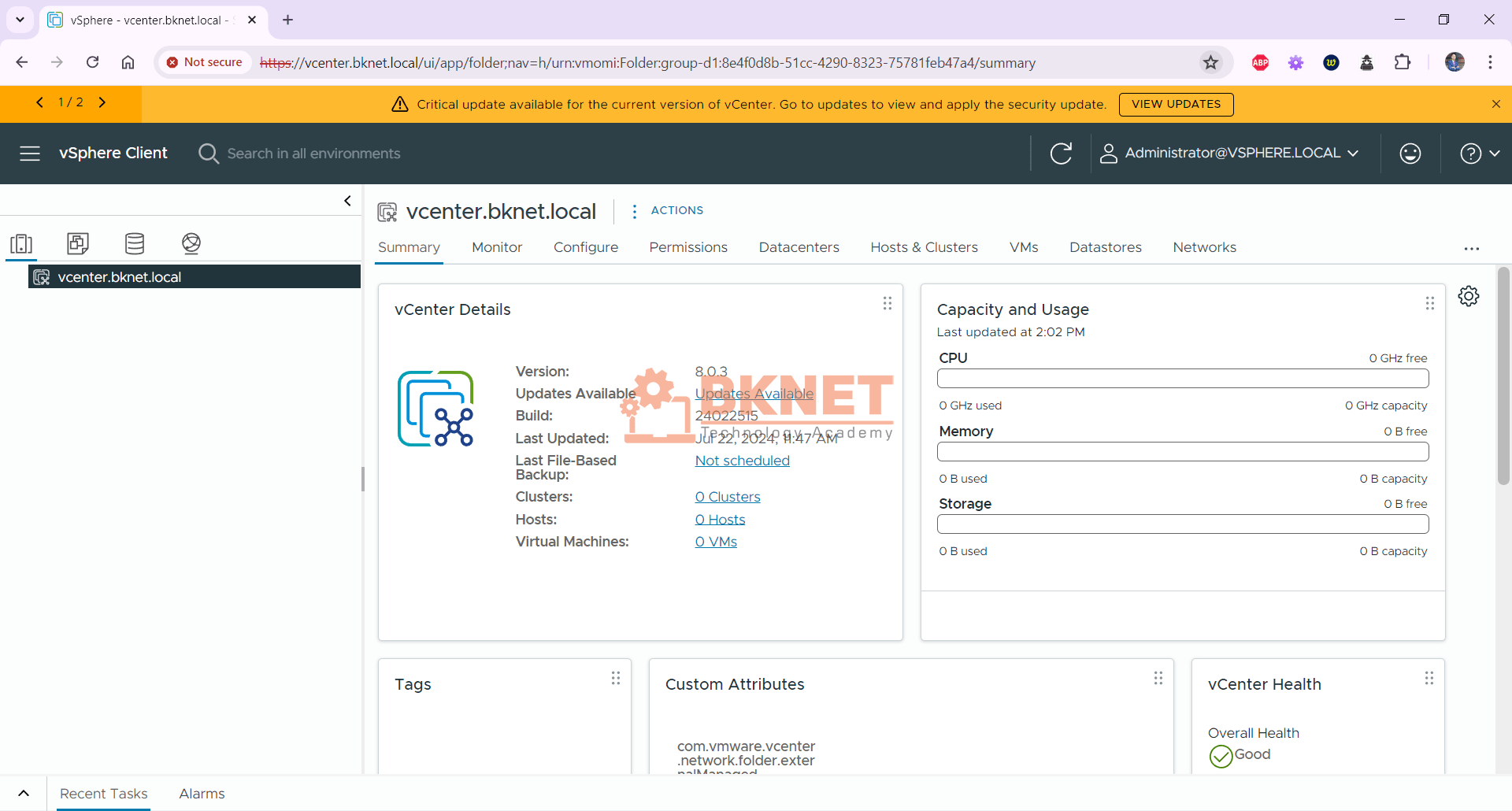1512x811 pixels.
Task: Open the VMs and Templates inventory view
Action: (x=77, y=244)
